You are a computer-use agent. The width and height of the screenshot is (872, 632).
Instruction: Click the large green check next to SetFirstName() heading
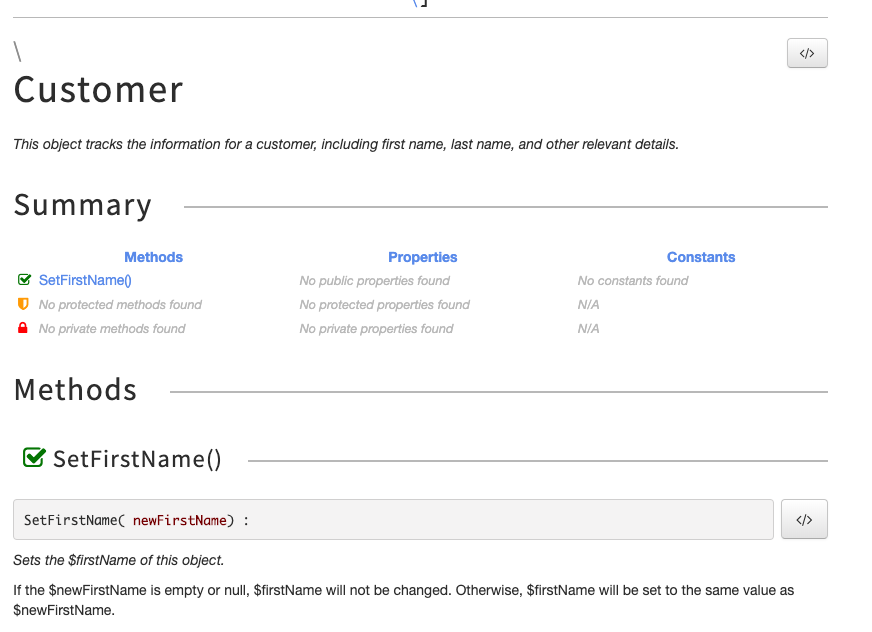coord(34,457)
